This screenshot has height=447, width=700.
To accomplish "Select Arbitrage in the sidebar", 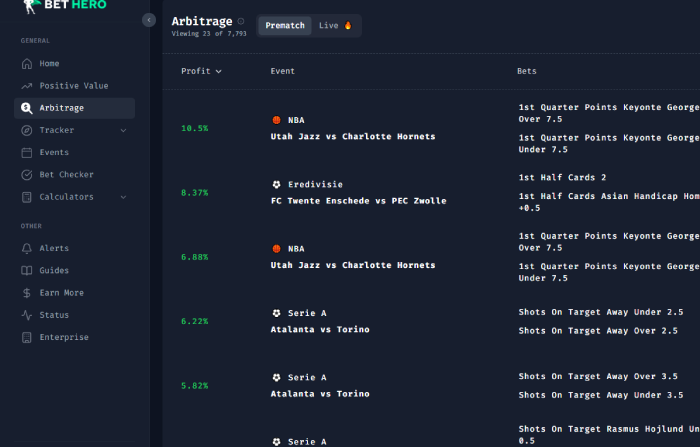I will coord(75,108).
